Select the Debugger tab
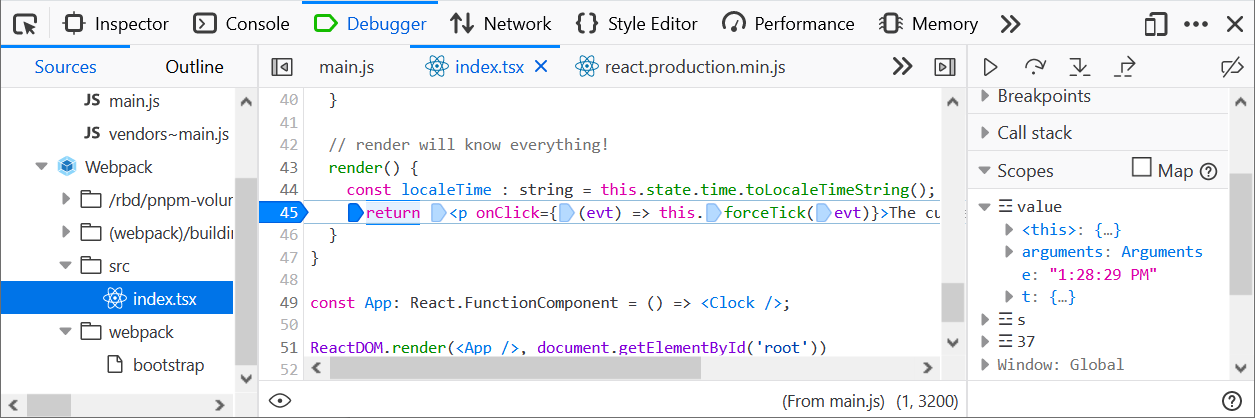1255x418 pixels. coord(371,23)
